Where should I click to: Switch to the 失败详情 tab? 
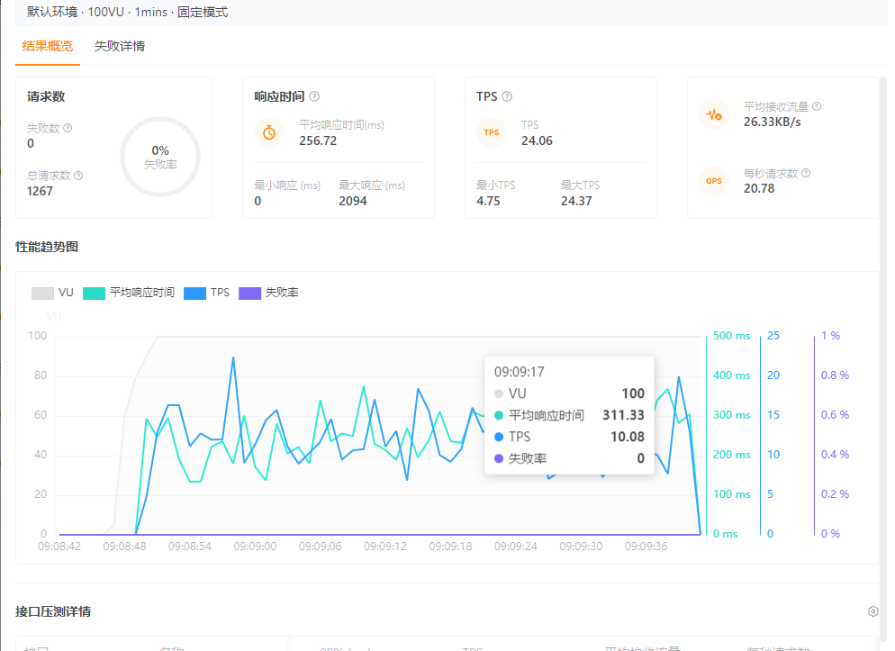[119, 46]
